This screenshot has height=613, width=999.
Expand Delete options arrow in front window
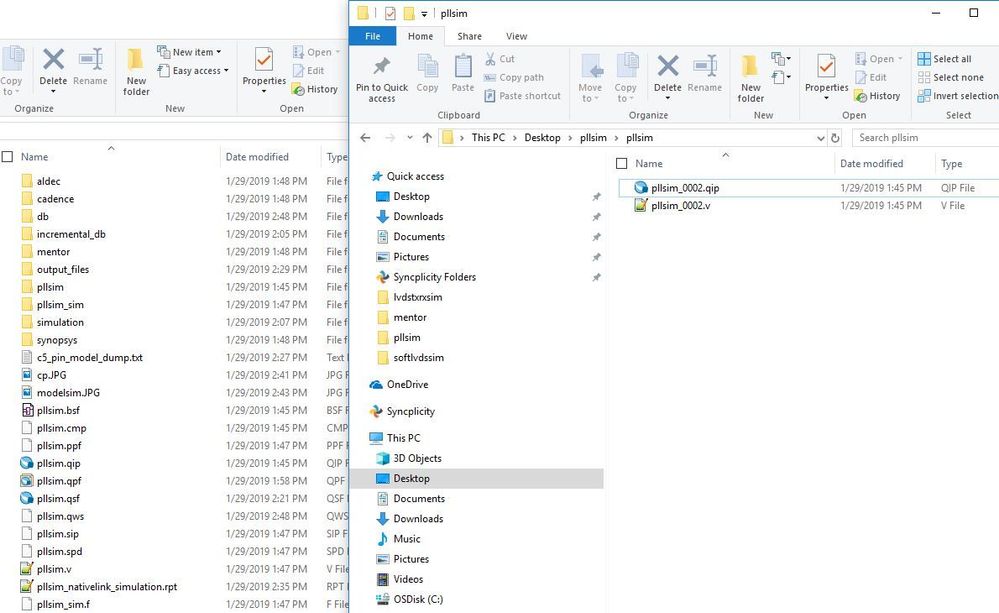pyautogui.click(x=668, y=98)
